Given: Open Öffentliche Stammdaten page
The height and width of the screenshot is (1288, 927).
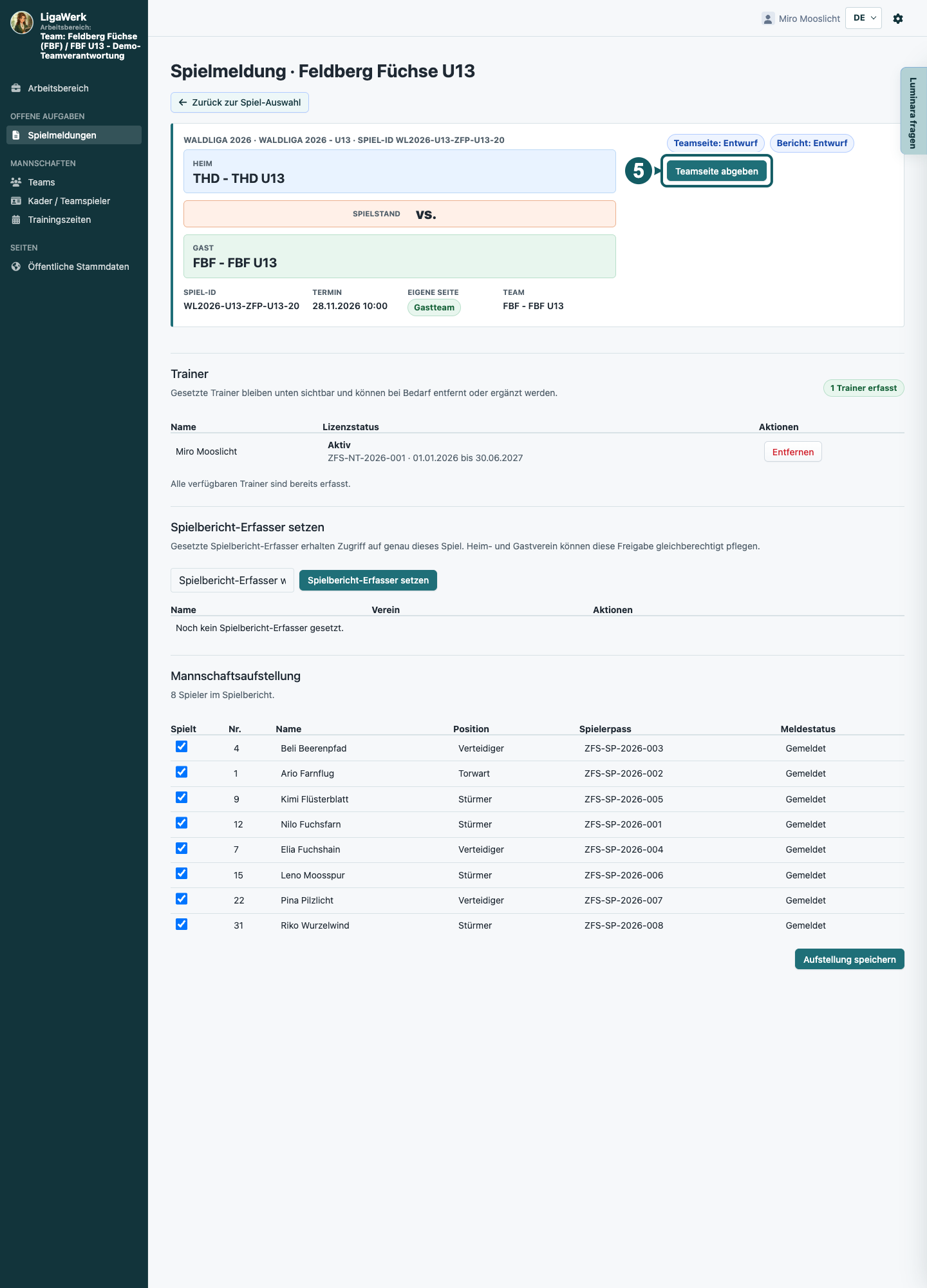Looking at the screenshot, I should pyautogui.click(x=74, y=267).
